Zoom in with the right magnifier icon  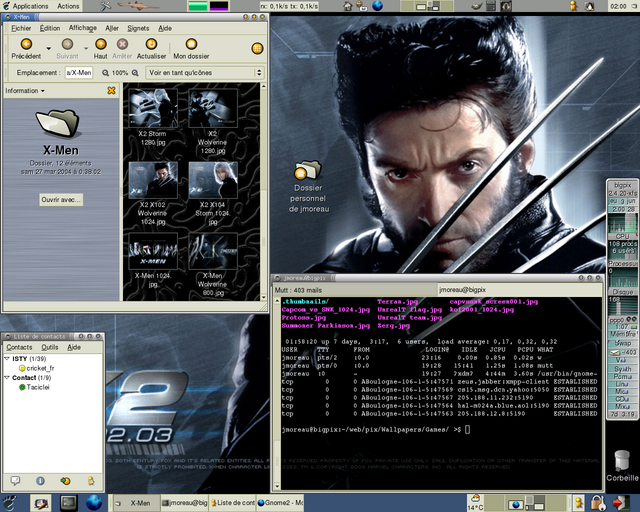(135, 73)
